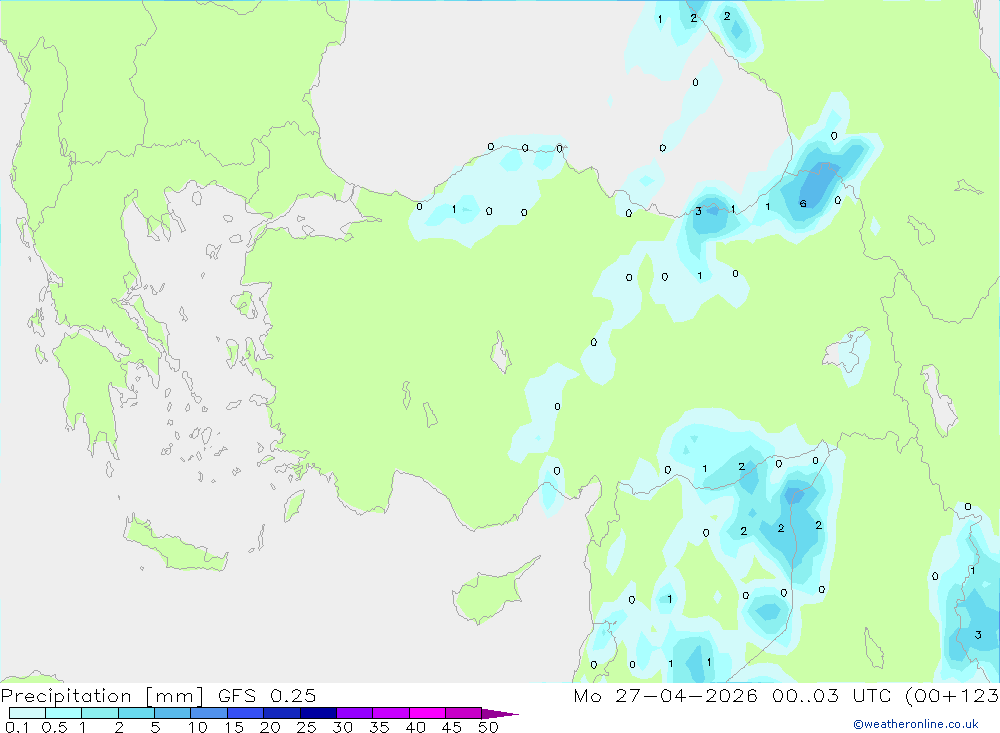Pick the 15–20 mm legend color swatch
The image size is (1000, 733).
pyautogui.click(x=245, y=713)
